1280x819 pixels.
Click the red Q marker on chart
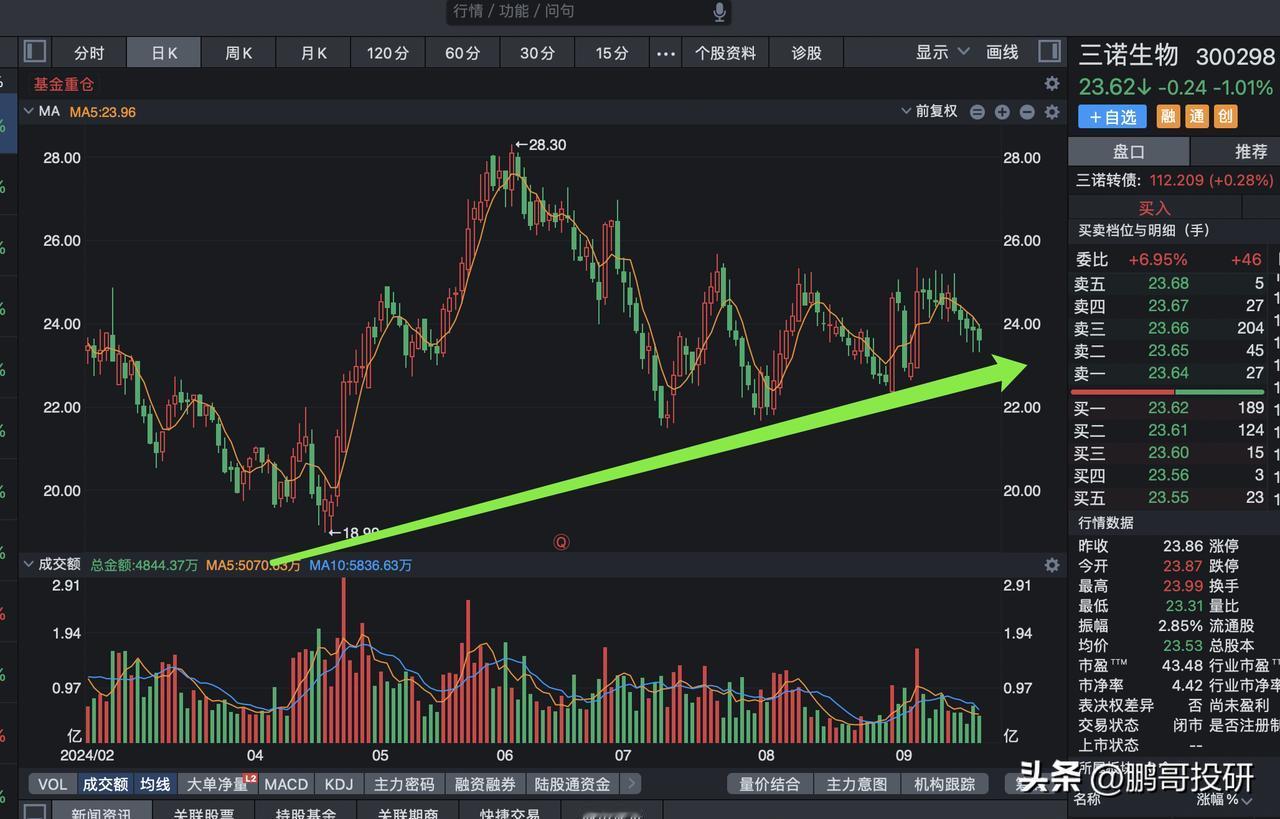click(561, 542)
